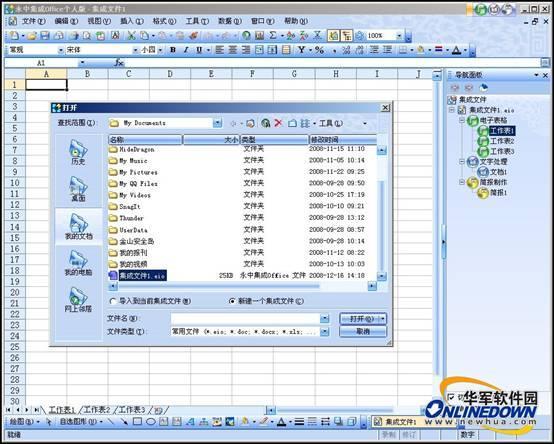Viewport: 554px width, 444px height.
Task: Click in the 文件名 input field
Action: [x=245, y=319]
